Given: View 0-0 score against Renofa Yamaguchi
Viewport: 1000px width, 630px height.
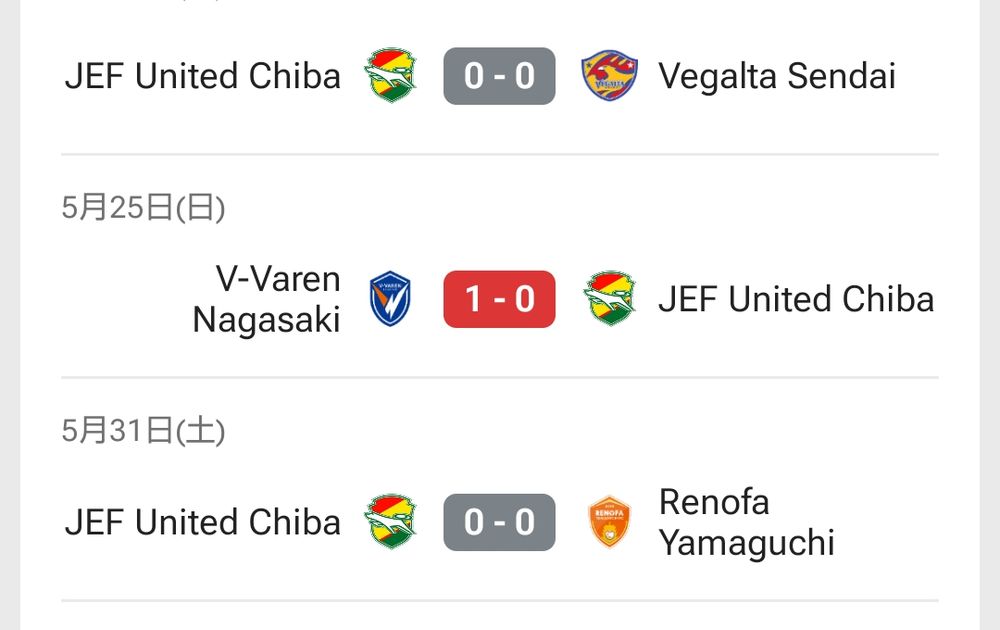Looking at the screenshot, I should point(499,522).
